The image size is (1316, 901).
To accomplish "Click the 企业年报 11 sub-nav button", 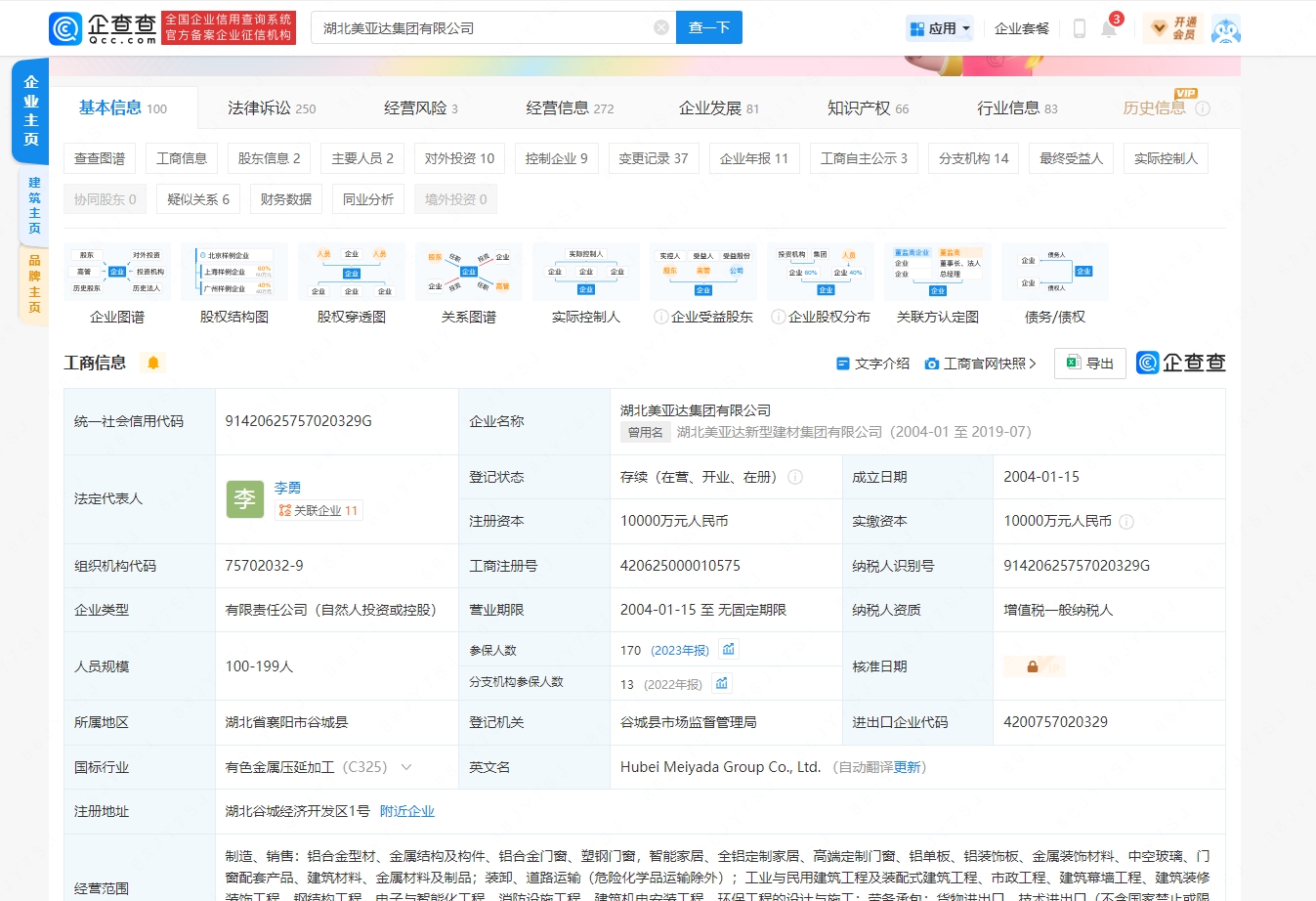I will tap(754, 158).
